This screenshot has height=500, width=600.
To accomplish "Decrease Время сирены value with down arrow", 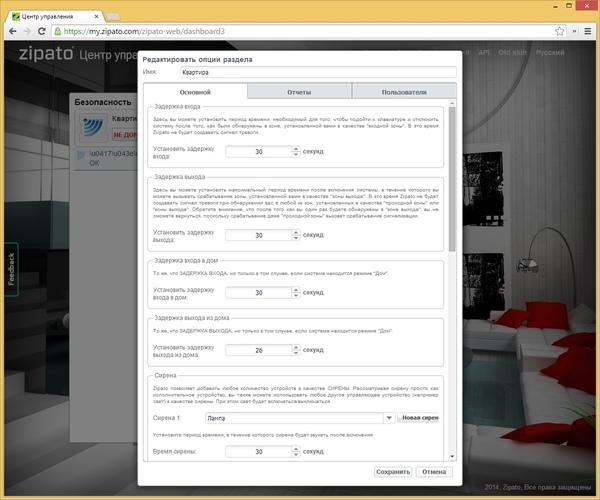I will 296,454.
